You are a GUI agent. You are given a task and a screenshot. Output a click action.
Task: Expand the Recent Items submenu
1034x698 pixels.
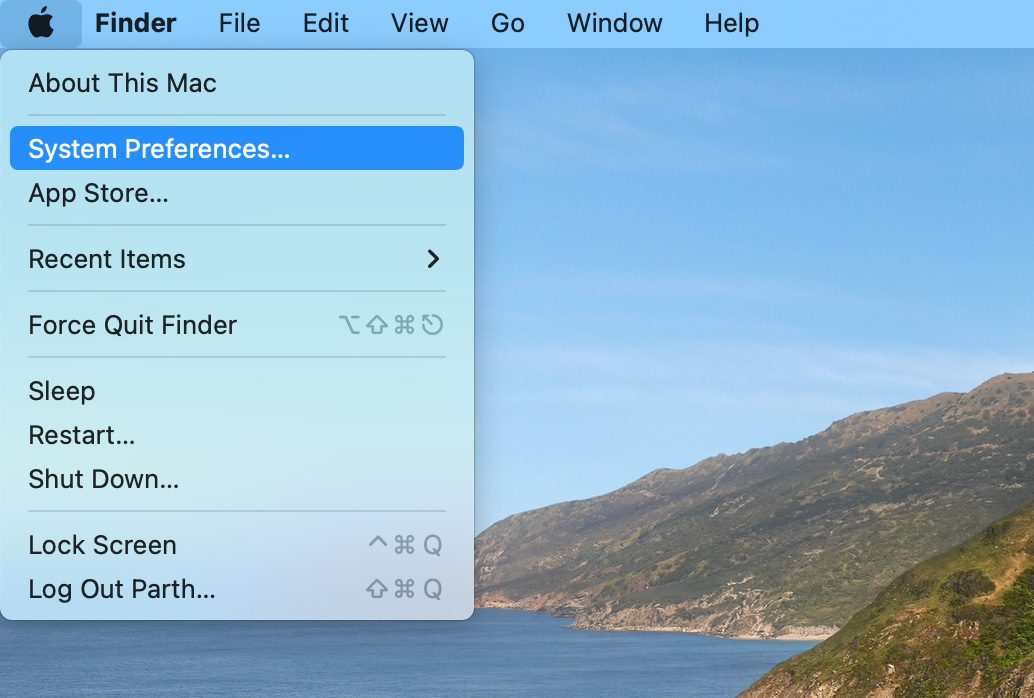(237, 259)
